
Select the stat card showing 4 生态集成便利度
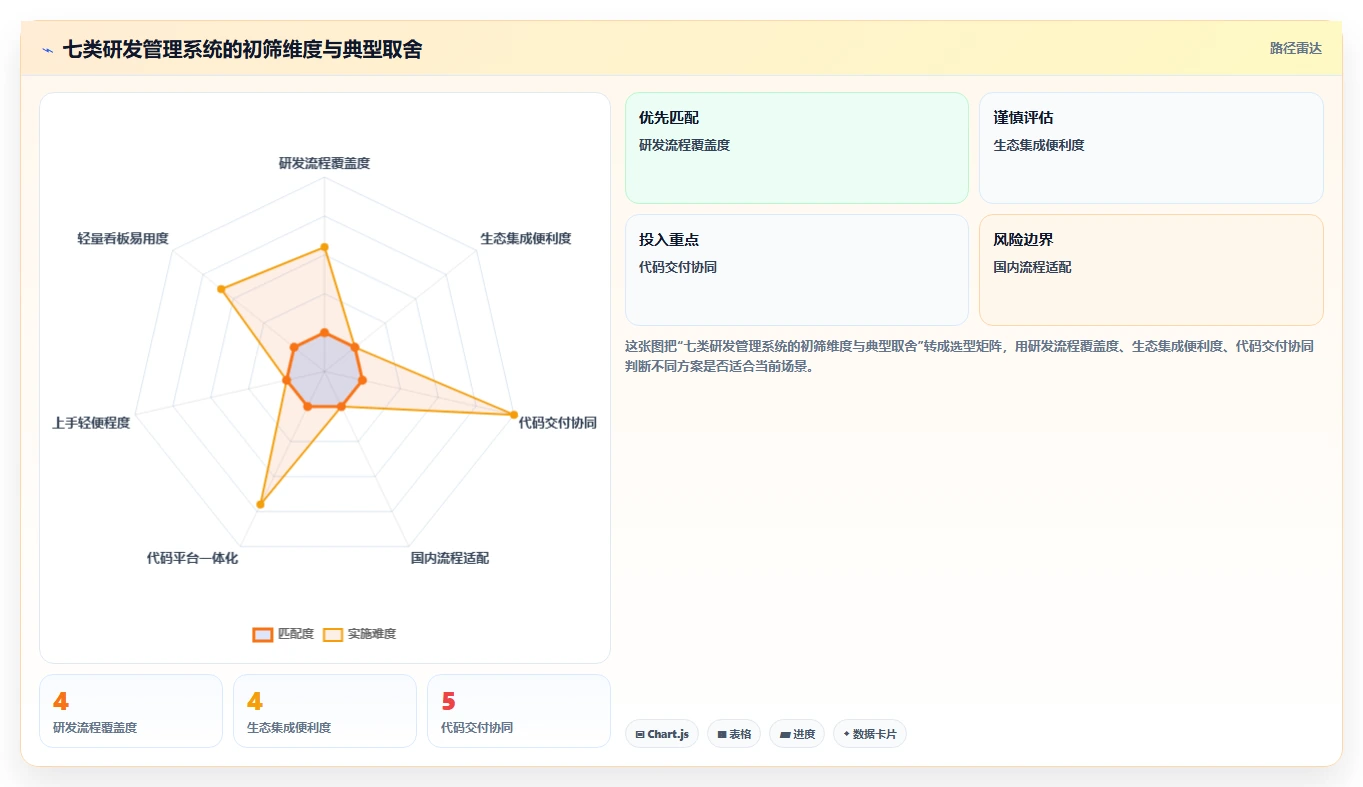tap(325, 711)
